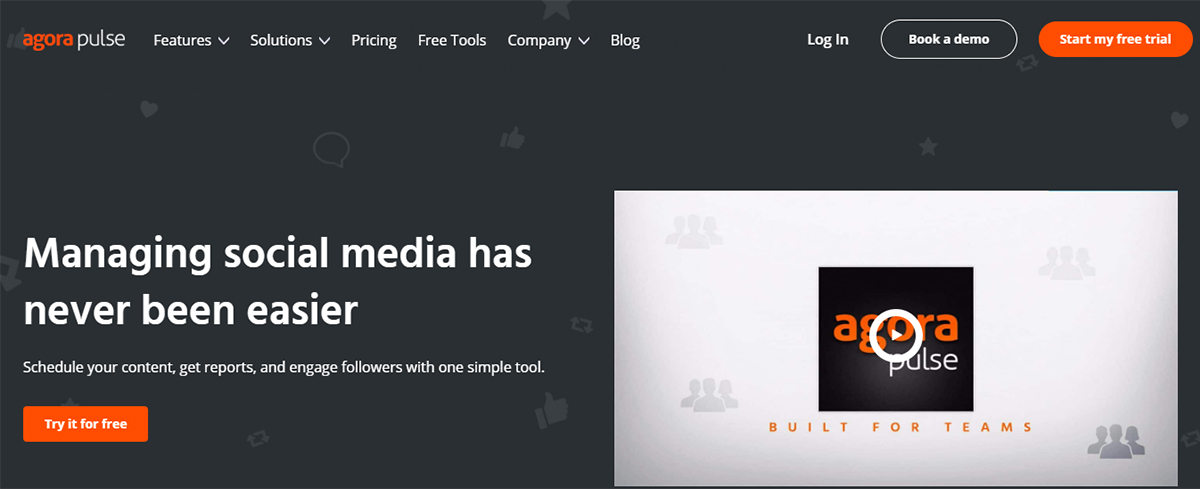The width and height of the screenshot is (1200, 489).
Task: Click the retweet arrows icon left of video
Action: pos(580,325)
